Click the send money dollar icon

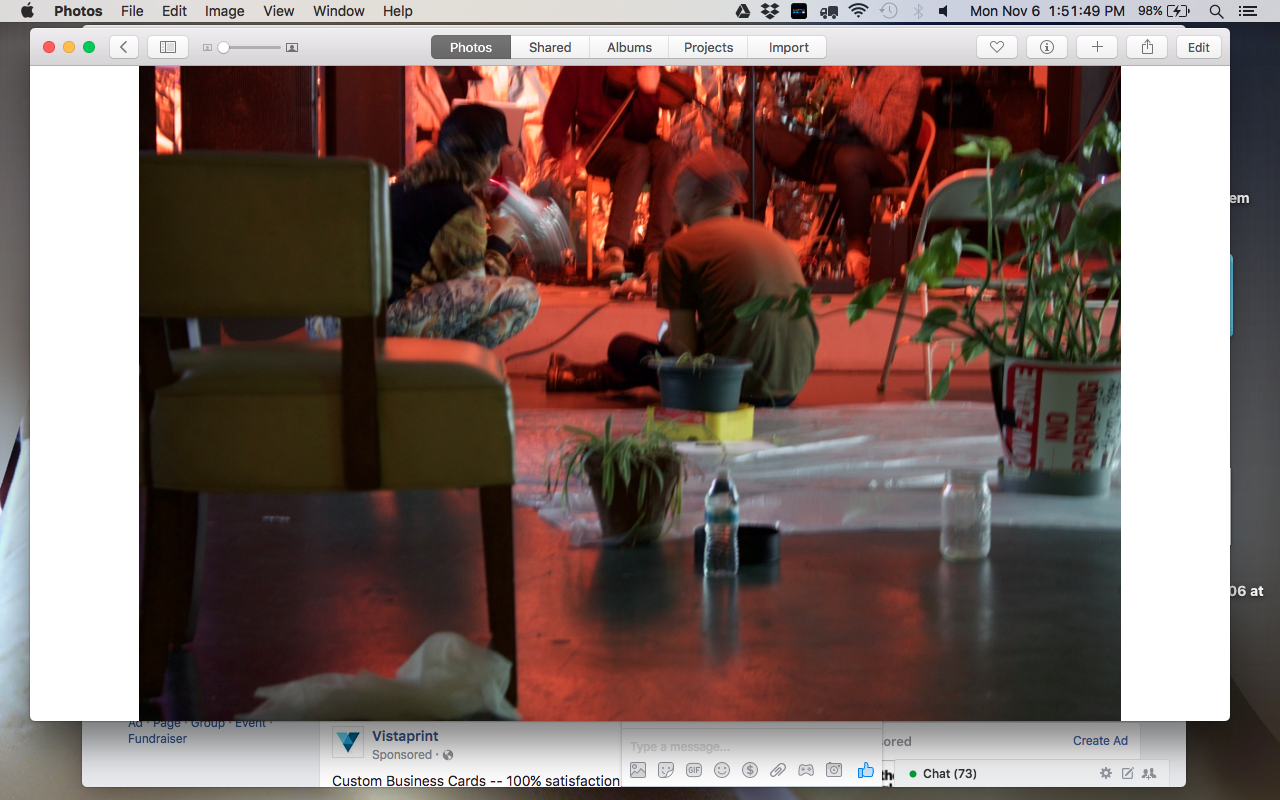point(750,770)
